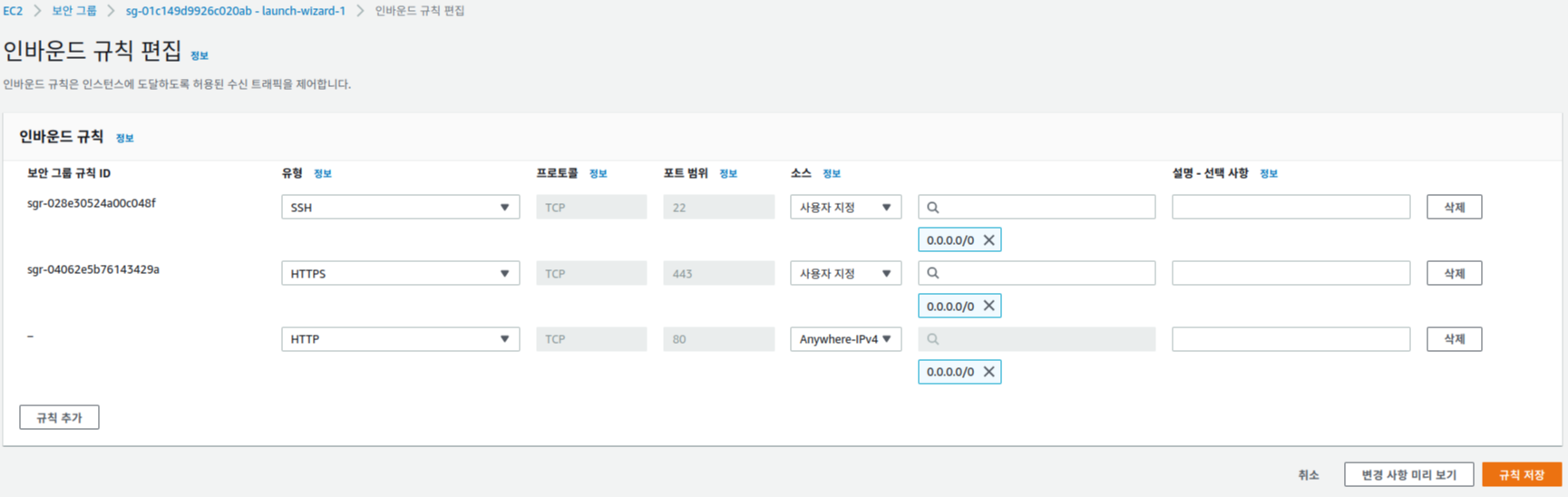Open the HTTPS type dropdown
1568x497 pixels.
click(400, 273)
